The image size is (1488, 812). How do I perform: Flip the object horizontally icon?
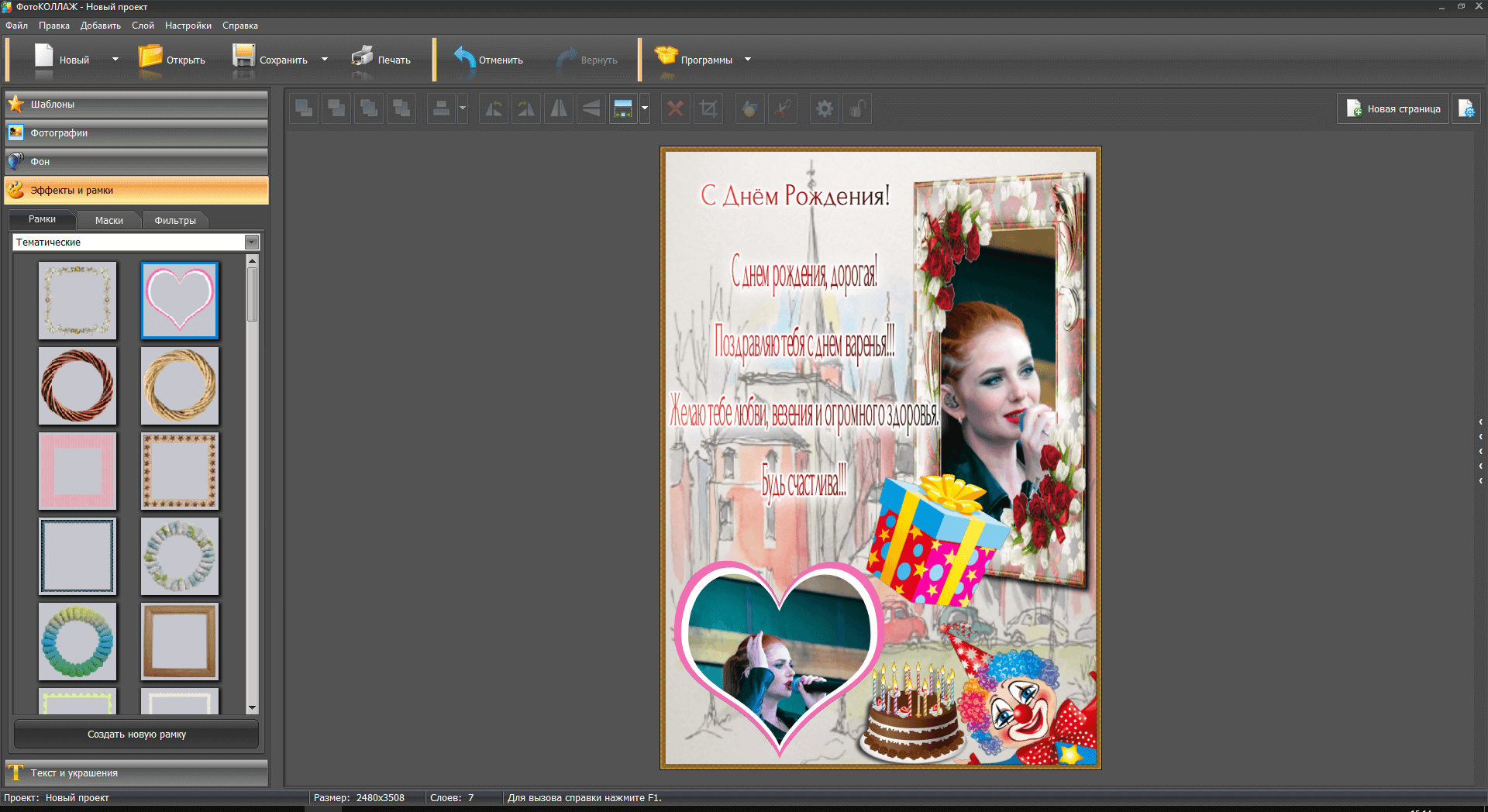tap(559, 108)
